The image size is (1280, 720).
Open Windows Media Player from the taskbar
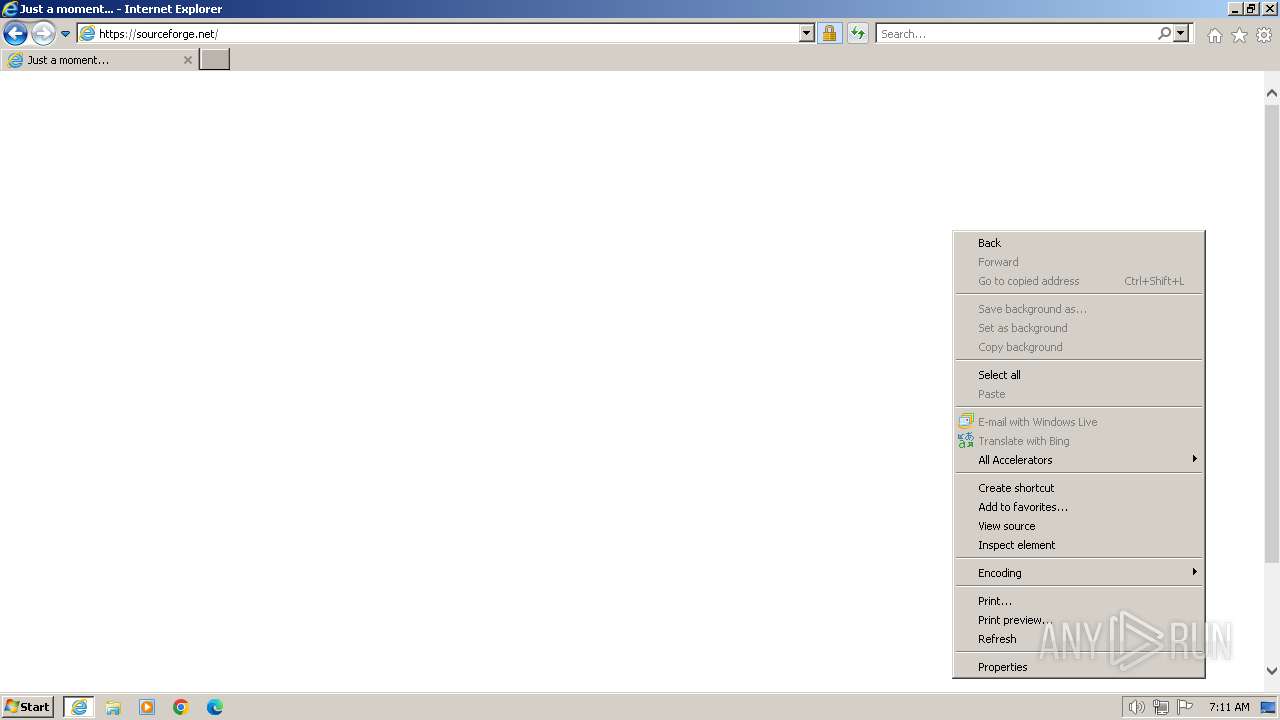point(147,707)
